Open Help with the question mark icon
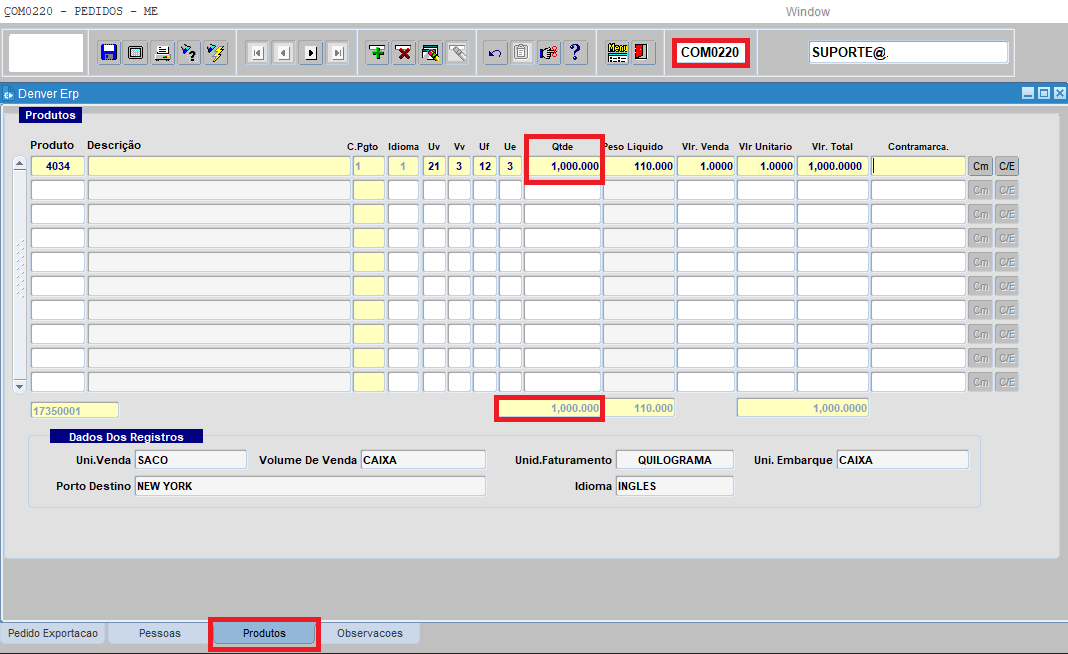Image resolution: width=1068 pixels, height=654 pixels. point(576,52)
